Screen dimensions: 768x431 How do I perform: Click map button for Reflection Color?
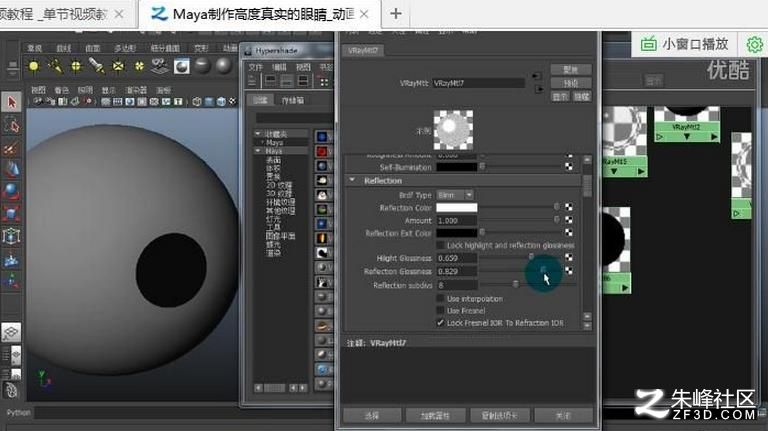(x=569, y=207)
